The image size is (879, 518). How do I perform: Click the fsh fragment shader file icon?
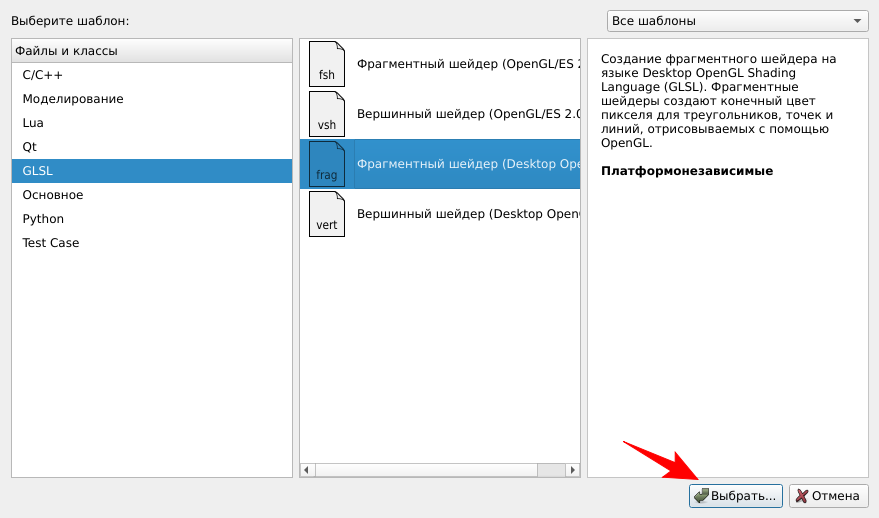[326, 64]
